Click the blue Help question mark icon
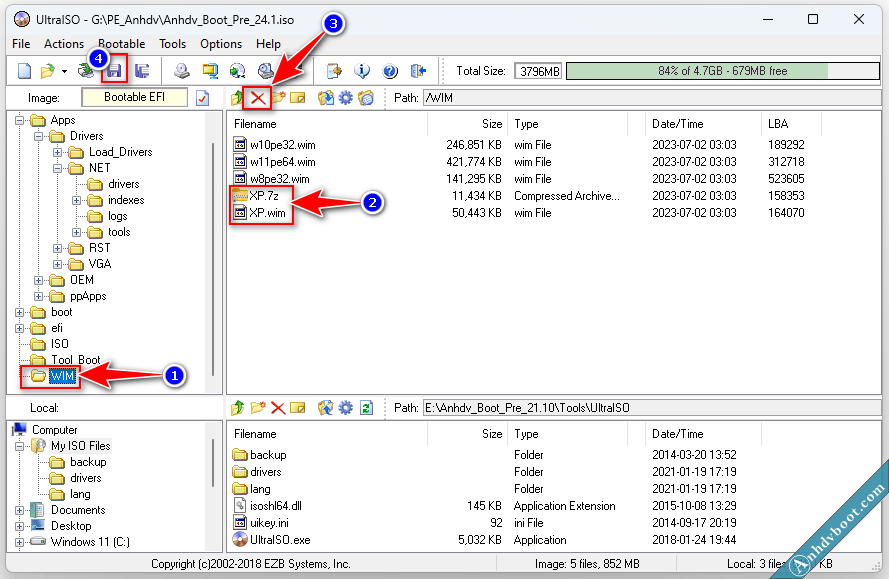Image resolution: width=889 pixels, height=579 pixels. pos(390,71)
